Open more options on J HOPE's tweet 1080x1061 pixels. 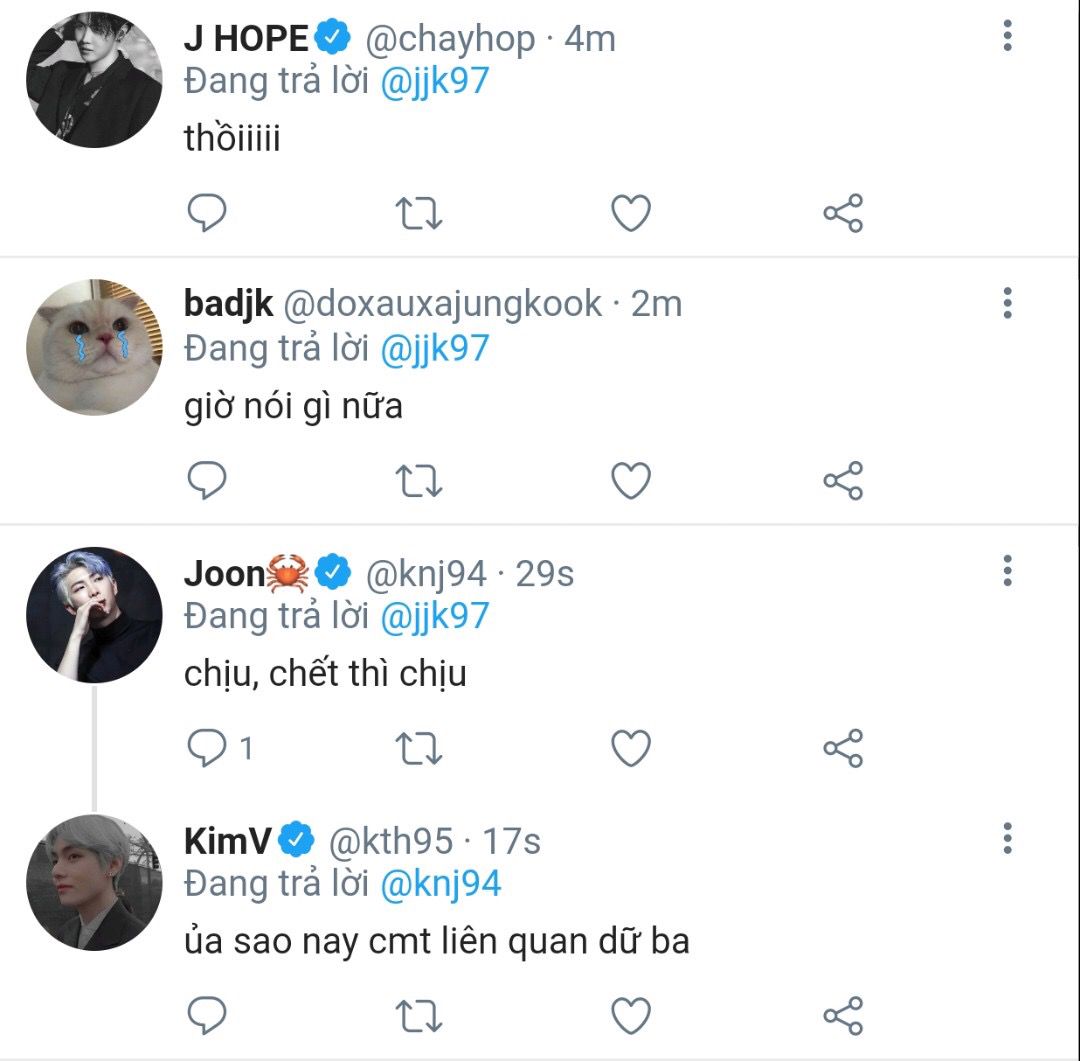(x=1007, y=37)
